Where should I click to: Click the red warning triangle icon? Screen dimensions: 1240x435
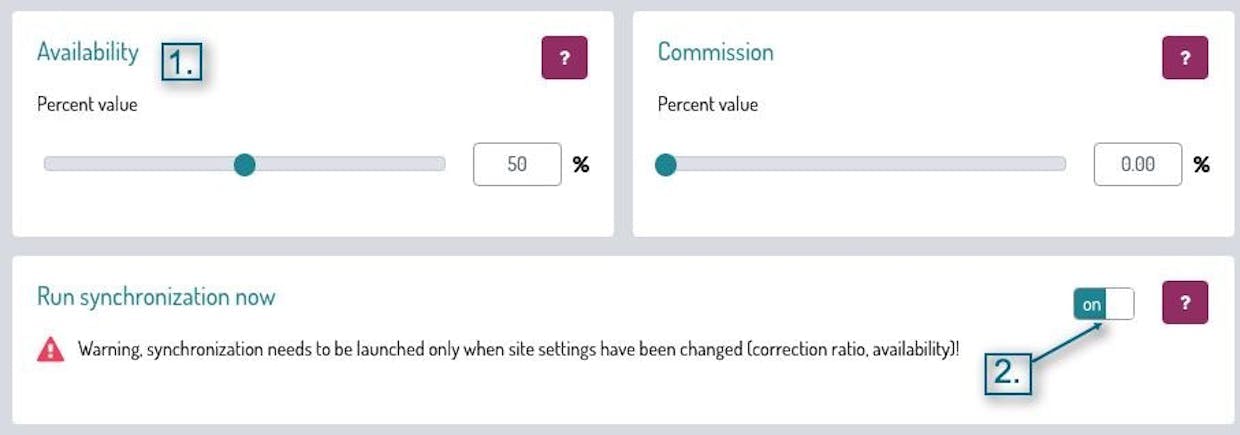point(50,349)
